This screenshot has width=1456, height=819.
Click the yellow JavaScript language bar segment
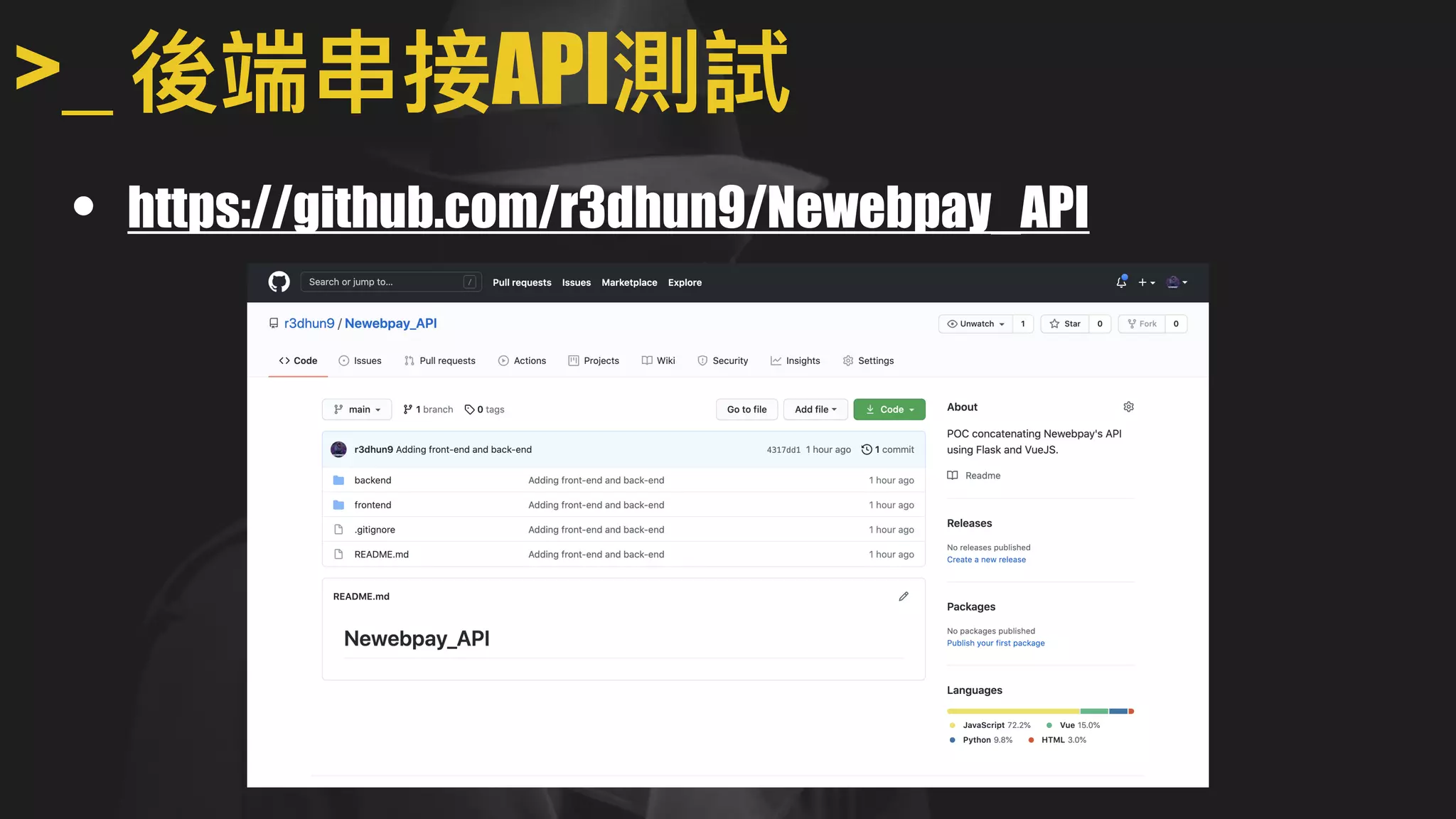(x=1014, y=711)
